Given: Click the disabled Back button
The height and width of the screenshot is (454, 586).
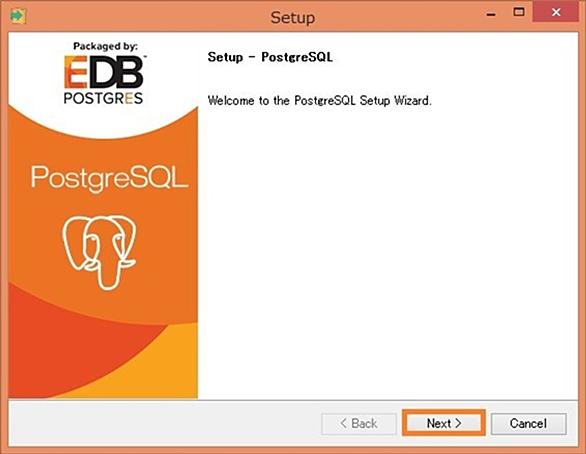Looking at the screenshot, I should coord(359,423).
